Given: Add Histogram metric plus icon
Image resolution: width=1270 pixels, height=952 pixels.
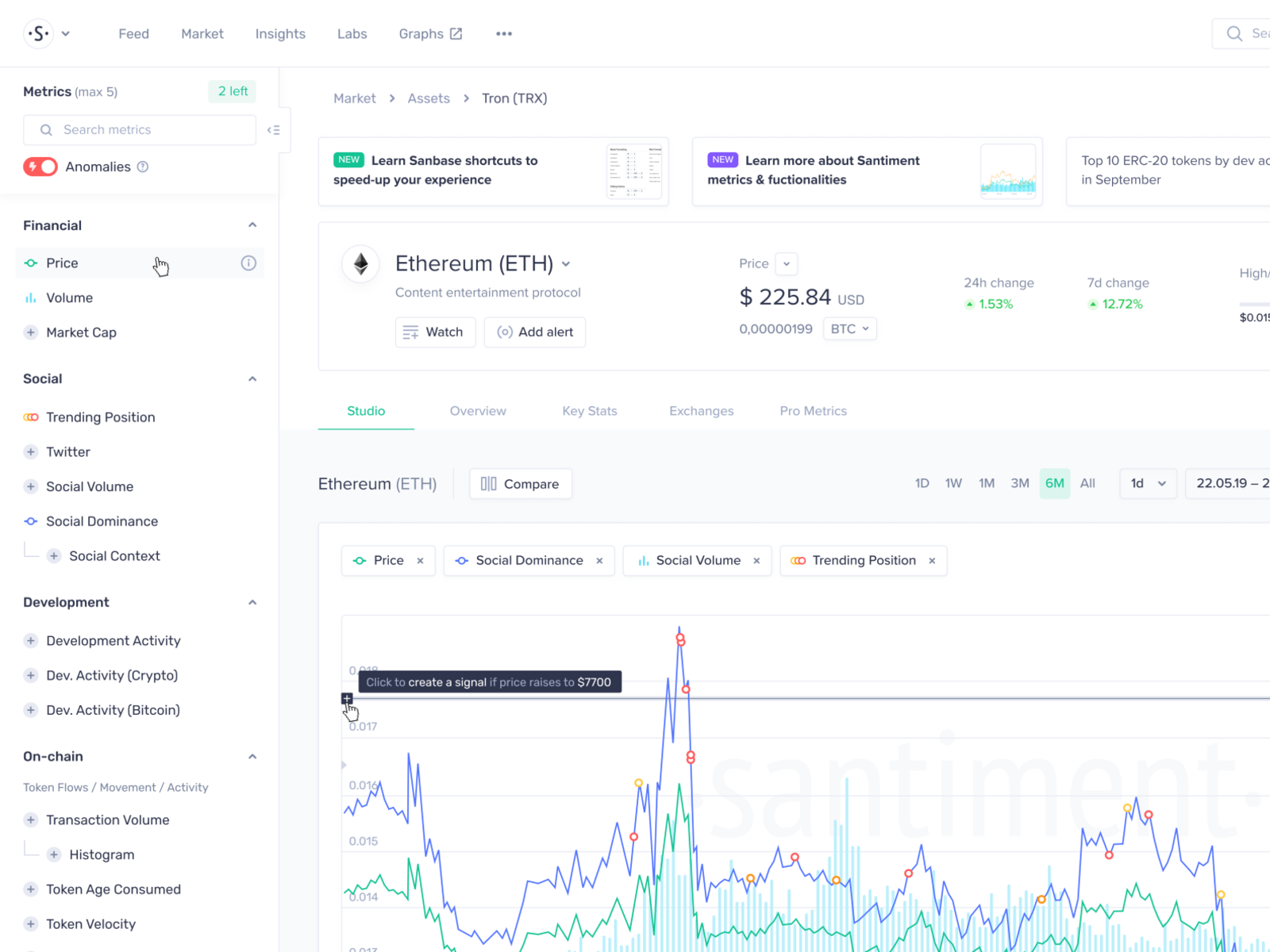Looking at the screenshot, I should coord(54,854).
